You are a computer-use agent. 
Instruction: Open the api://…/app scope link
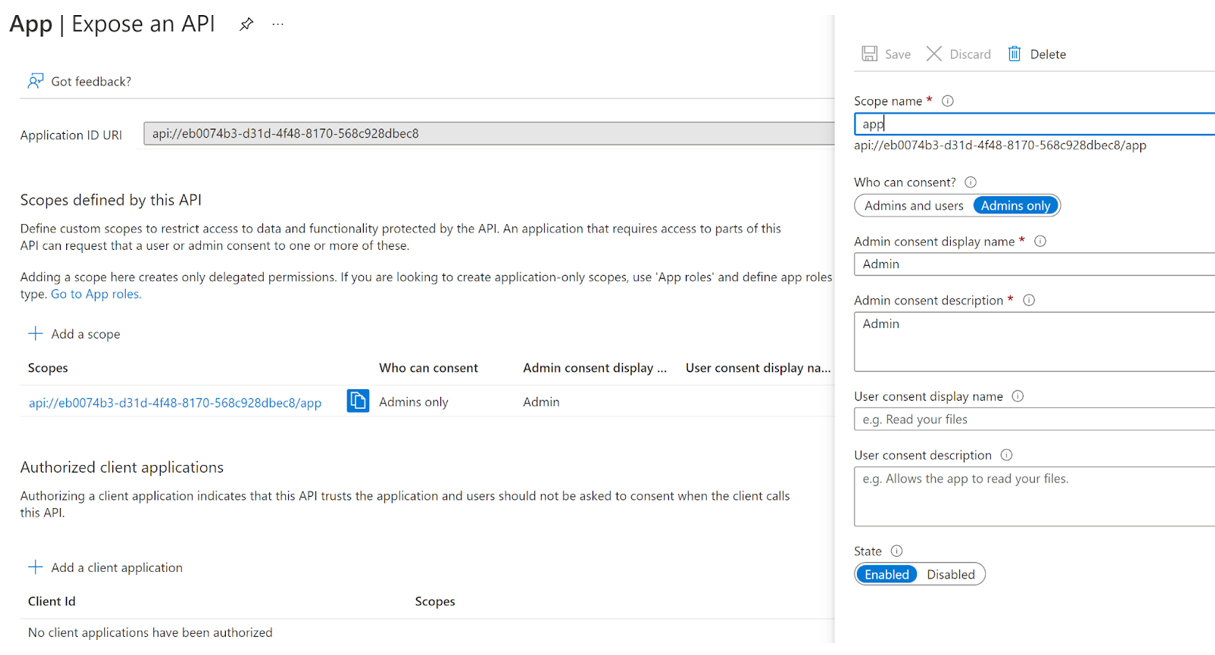[x=175, y=403]
